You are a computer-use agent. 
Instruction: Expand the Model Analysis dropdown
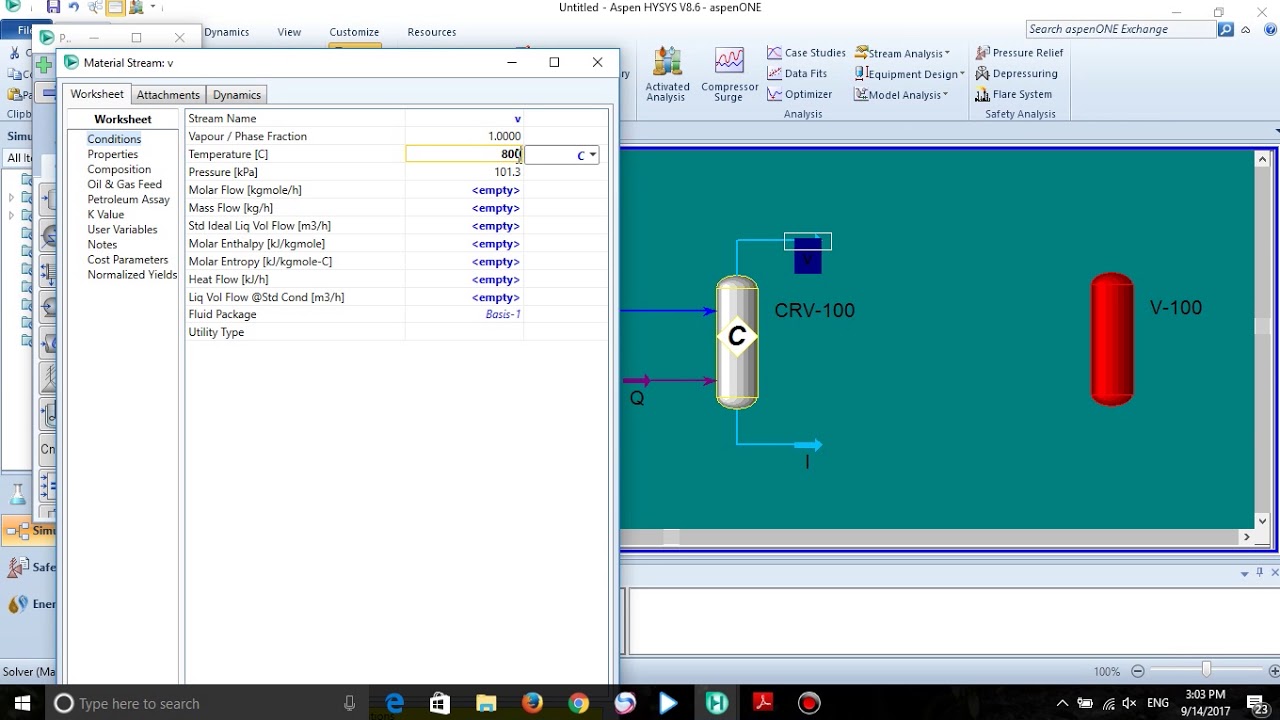tap(901, 94)
